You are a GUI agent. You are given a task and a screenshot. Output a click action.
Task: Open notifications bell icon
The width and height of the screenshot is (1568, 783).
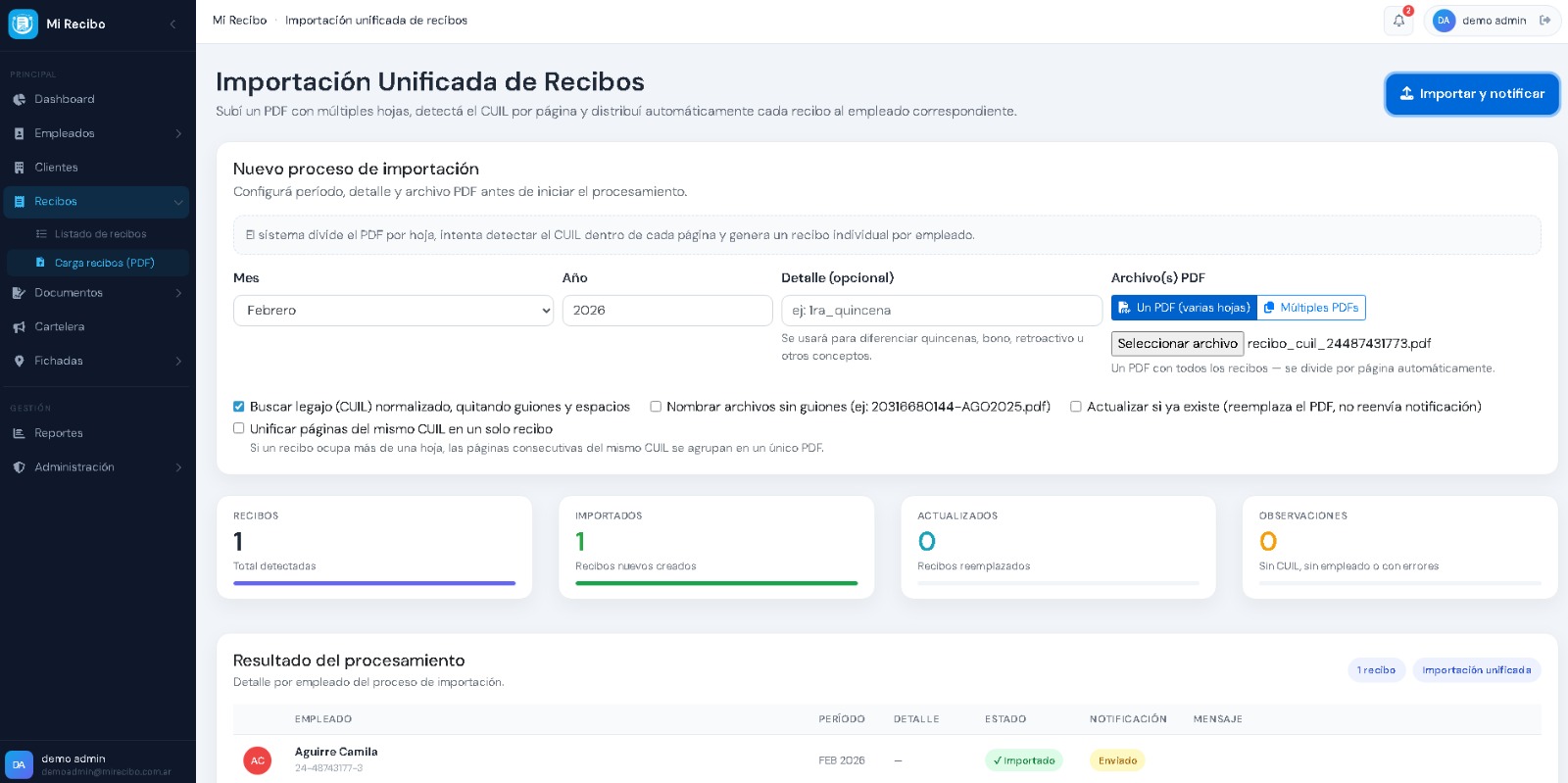tap(1398, 21)
